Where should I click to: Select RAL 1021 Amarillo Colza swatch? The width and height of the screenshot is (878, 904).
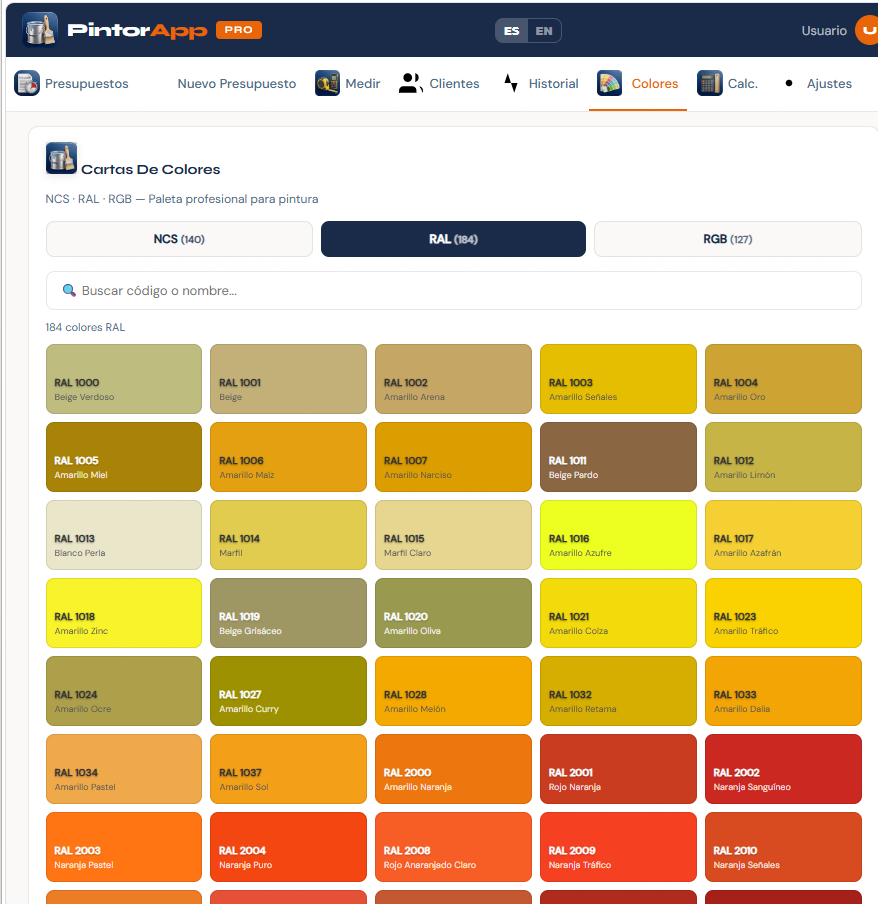point(618,613)
